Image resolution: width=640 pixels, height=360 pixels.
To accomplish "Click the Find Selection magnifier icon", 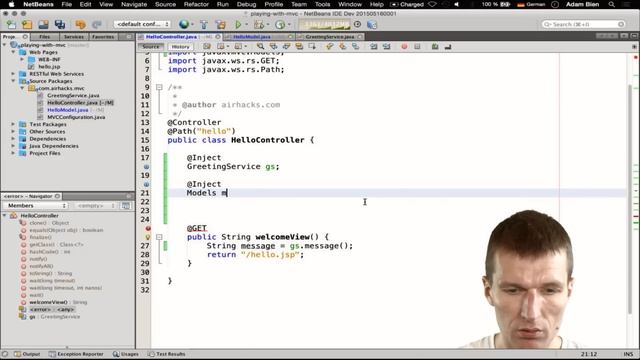I will [260, 47].
